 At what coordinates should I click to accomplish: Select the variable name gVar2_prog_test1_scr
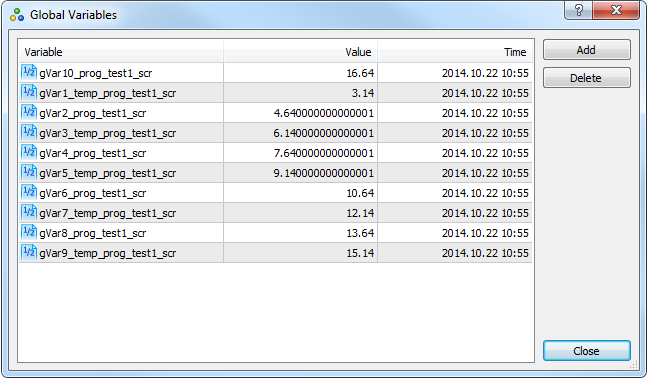pos(93,113)
